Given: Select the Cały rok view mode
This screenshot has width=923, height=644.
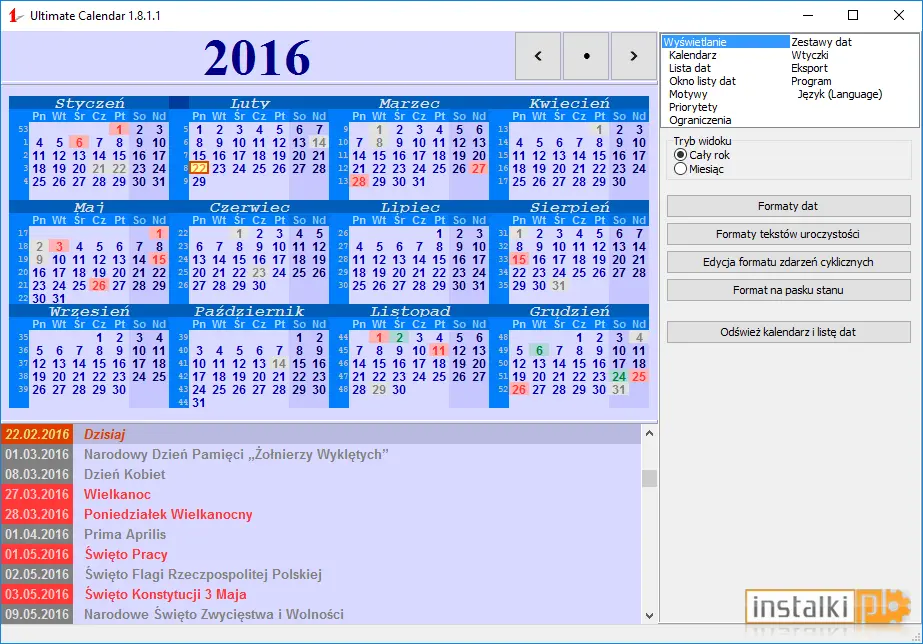Looking at the screenshot, I should click(x=702, y=155).
